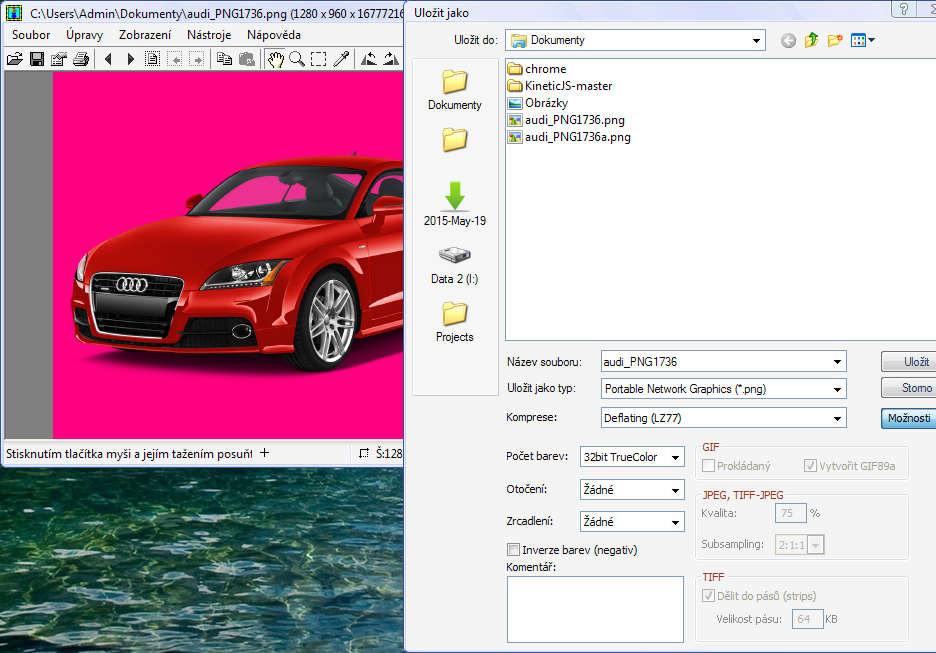Select the Zoom magnifier tool
Screen dimensions: 936x653
(x=297, y=58)
